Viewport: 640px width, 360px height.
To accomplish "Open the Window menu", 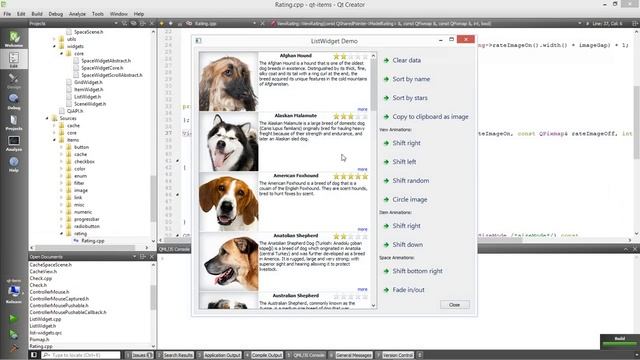I will pos(119,14).
